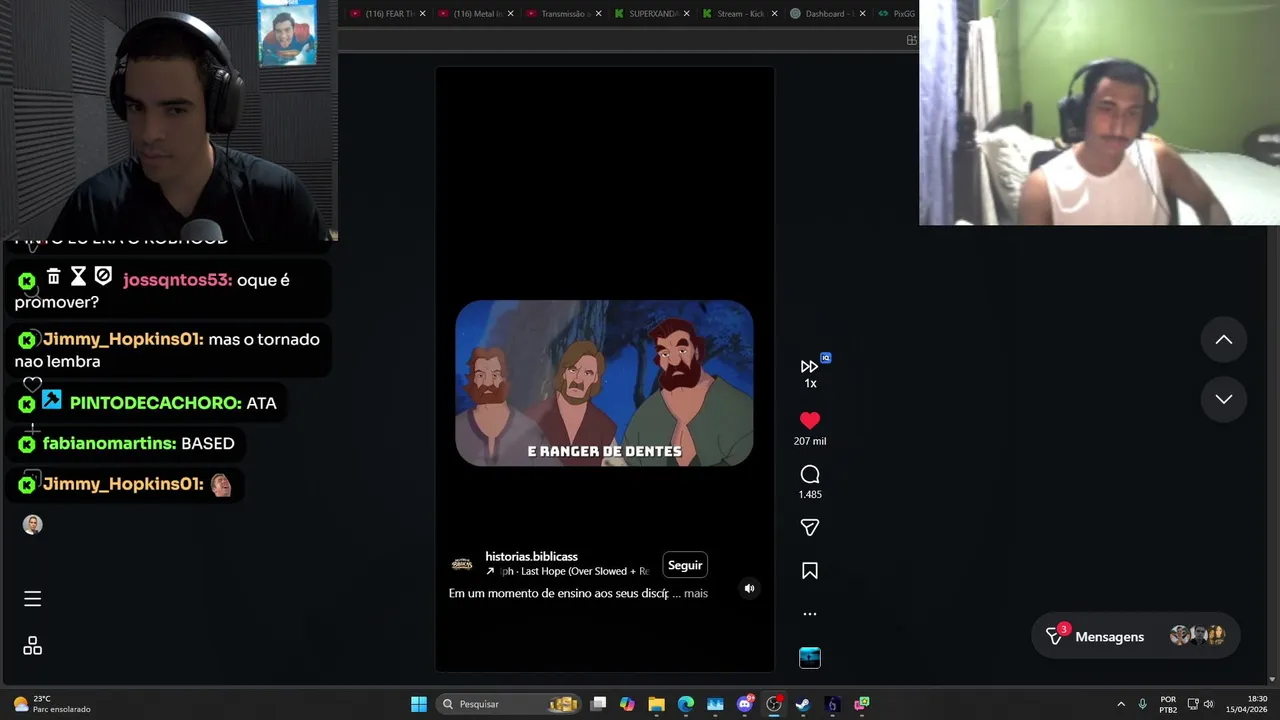Click the fabianomartins username in chat
This screenshot has width=1280, height=720.
110,443
